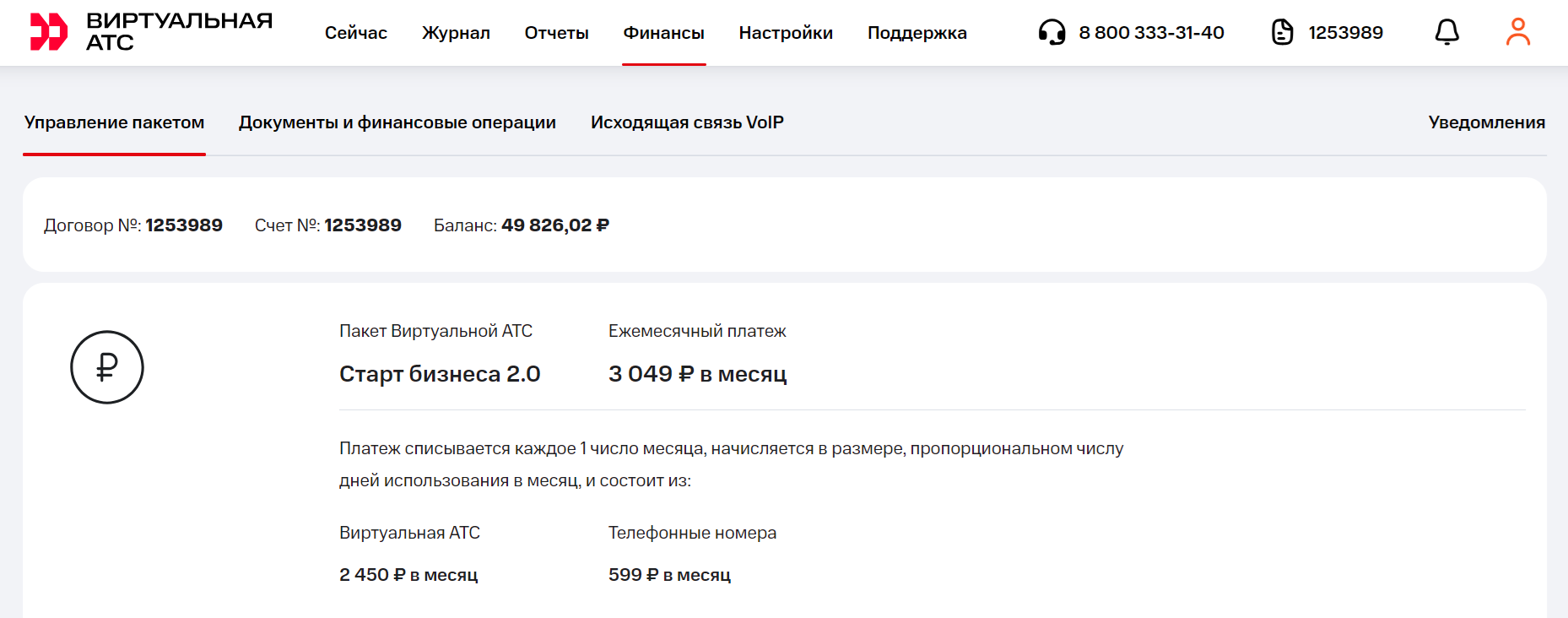The width and height of the screenshot is (1568, 618).
Task: Open Настройки in the top menu
Action: click(786, 33)
